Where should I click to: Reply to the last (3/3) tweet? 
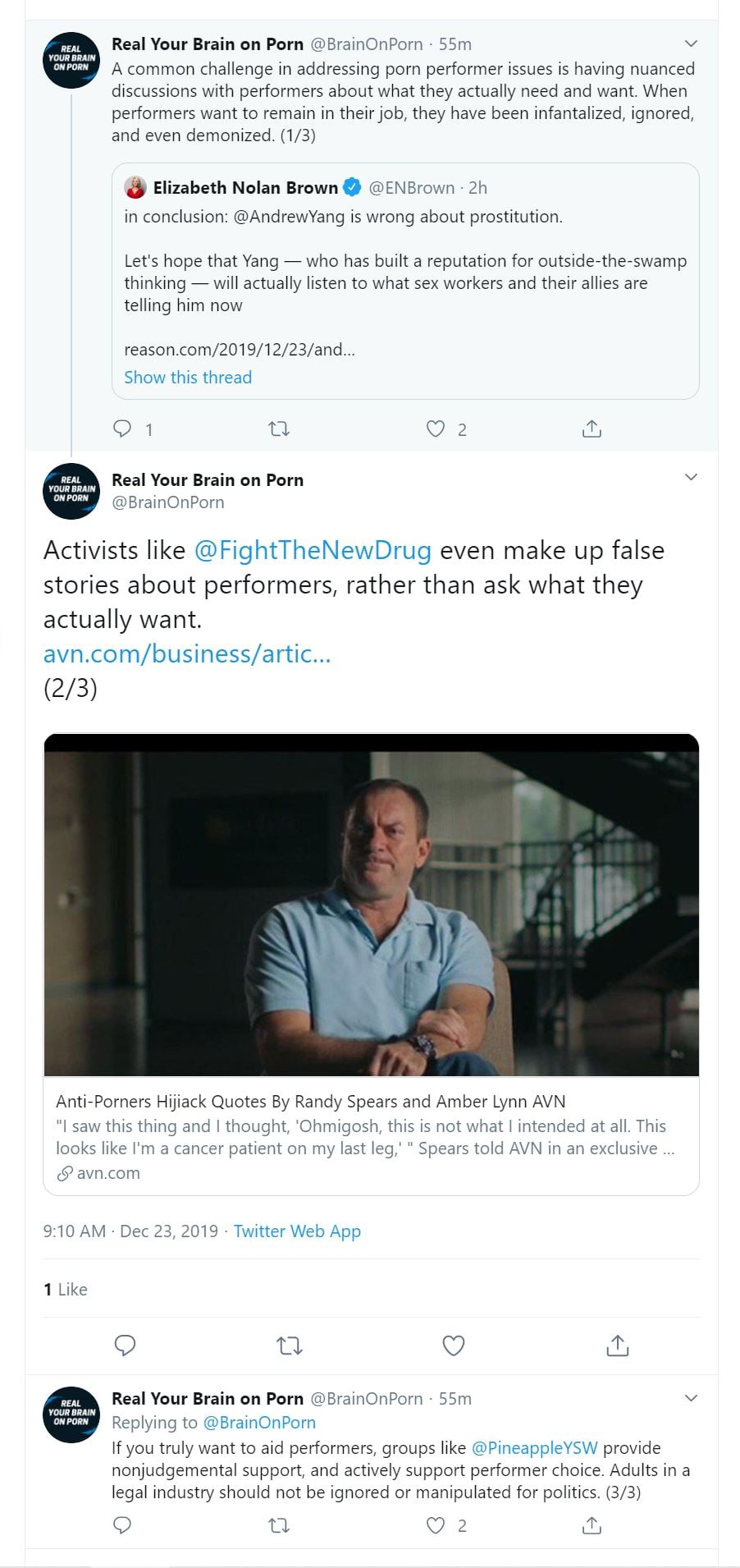click(122, 1525)
